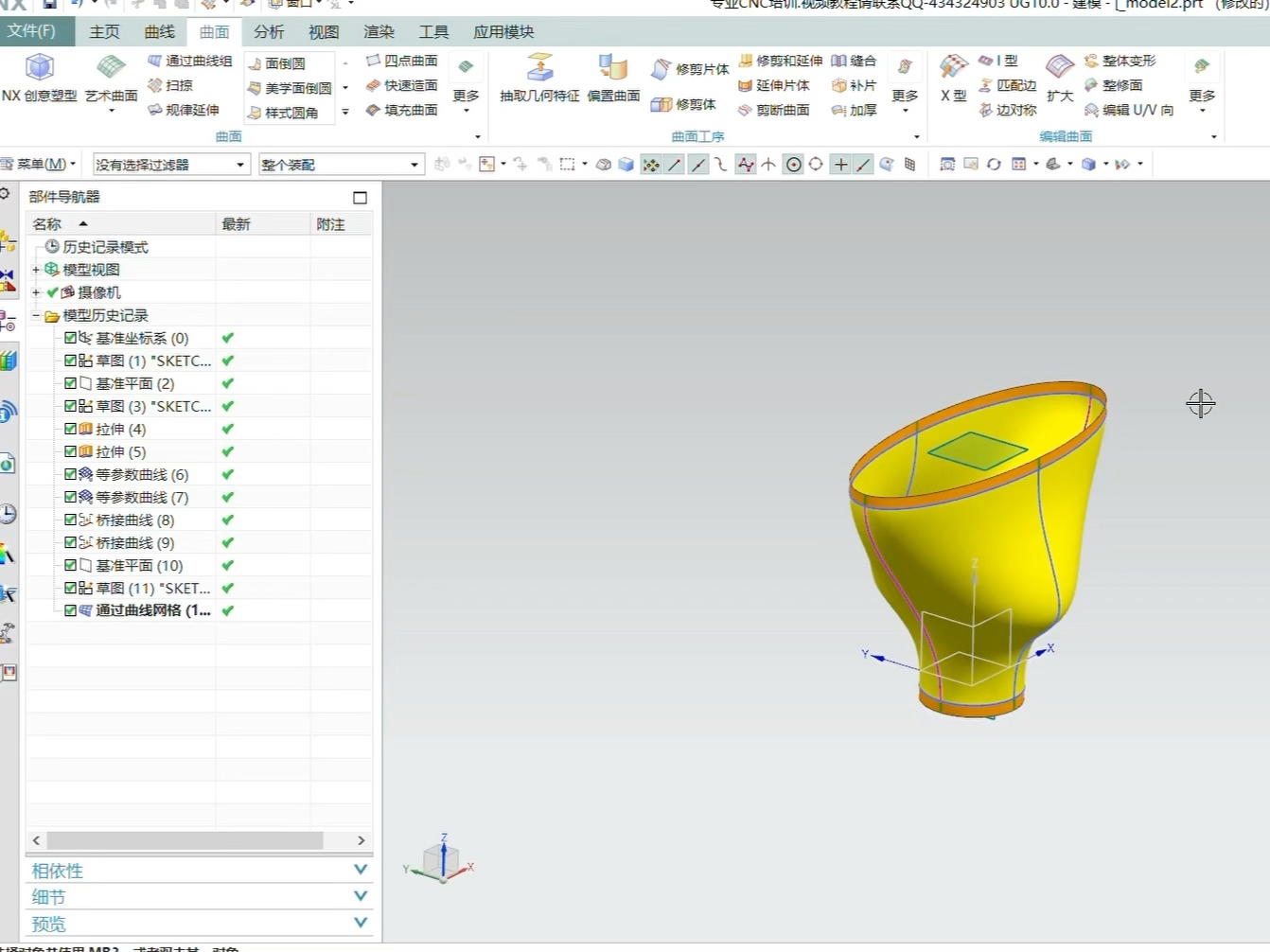This screenshot has width=1270, height=952.
Task: Click the 菜单(M) button
Action: tap(41, 165)
